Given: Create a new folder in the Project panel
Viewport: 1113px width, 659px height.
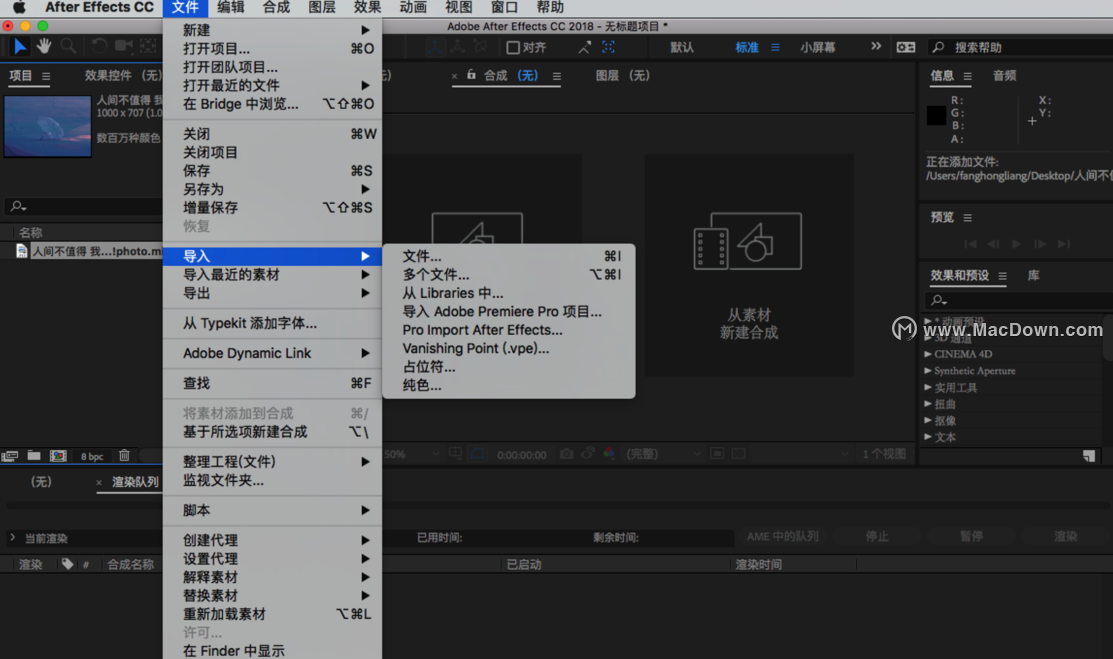Looking at the screenshot, I should click(33, 456).
